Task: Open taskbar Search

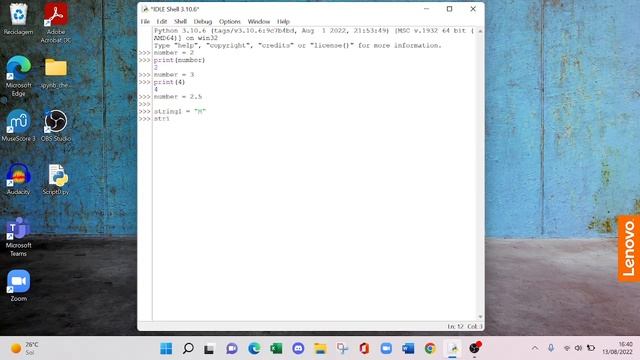Action: click(188, 349)
